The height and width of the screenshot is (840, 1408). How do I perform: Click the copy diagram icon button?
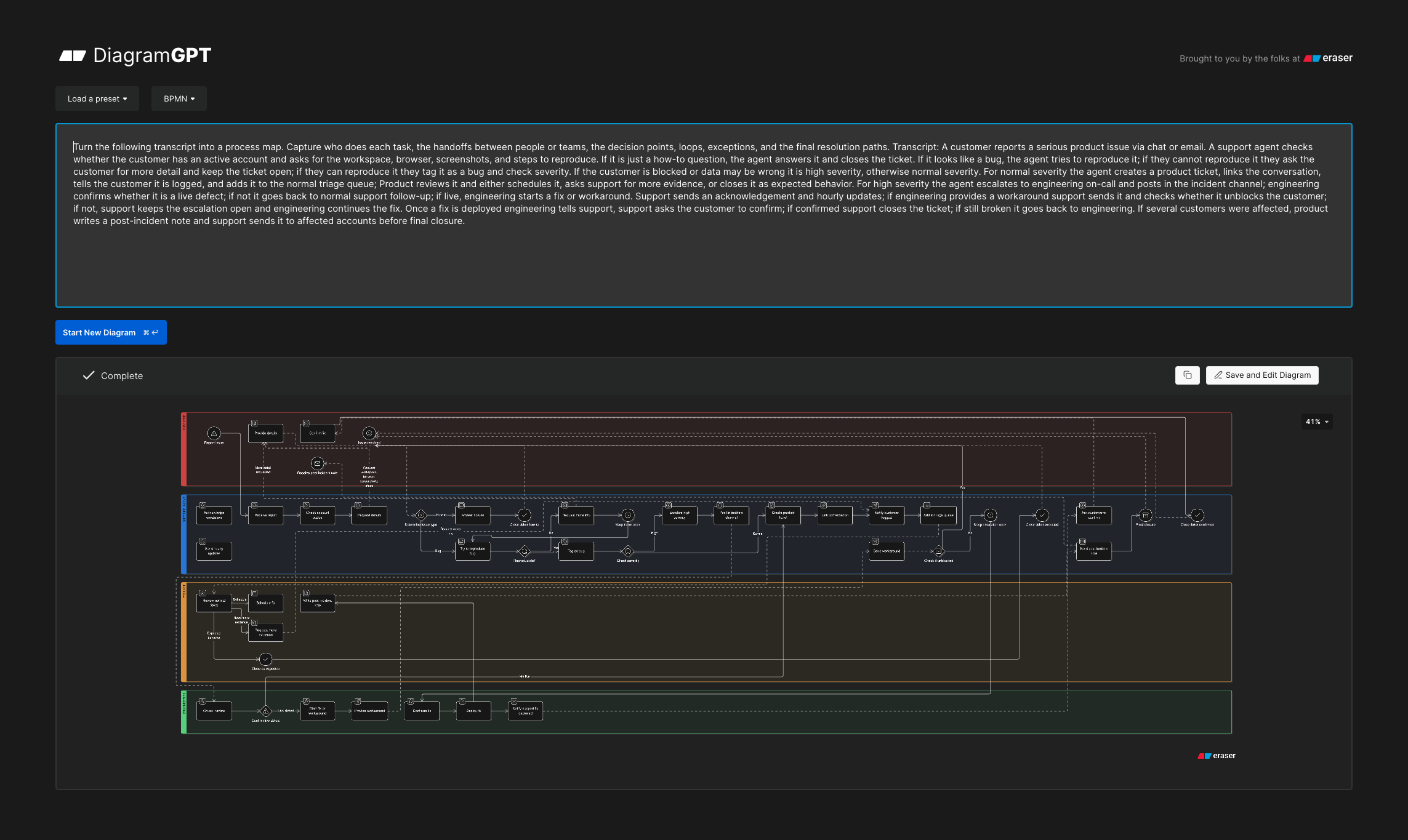[x=1187, y=375]
